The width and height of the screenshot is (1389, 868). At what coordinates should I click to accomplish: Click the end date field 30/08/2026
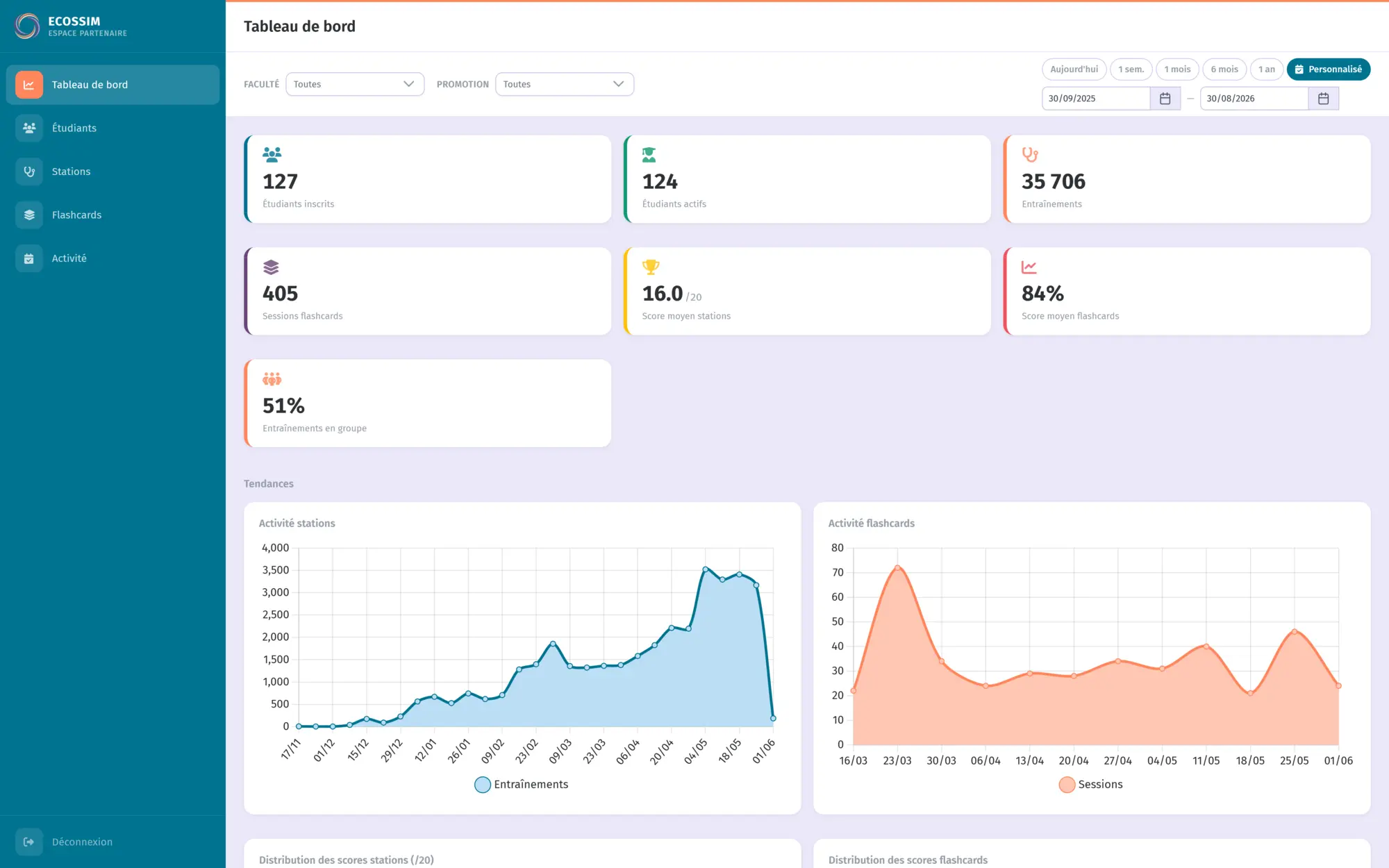(1254, 99)
